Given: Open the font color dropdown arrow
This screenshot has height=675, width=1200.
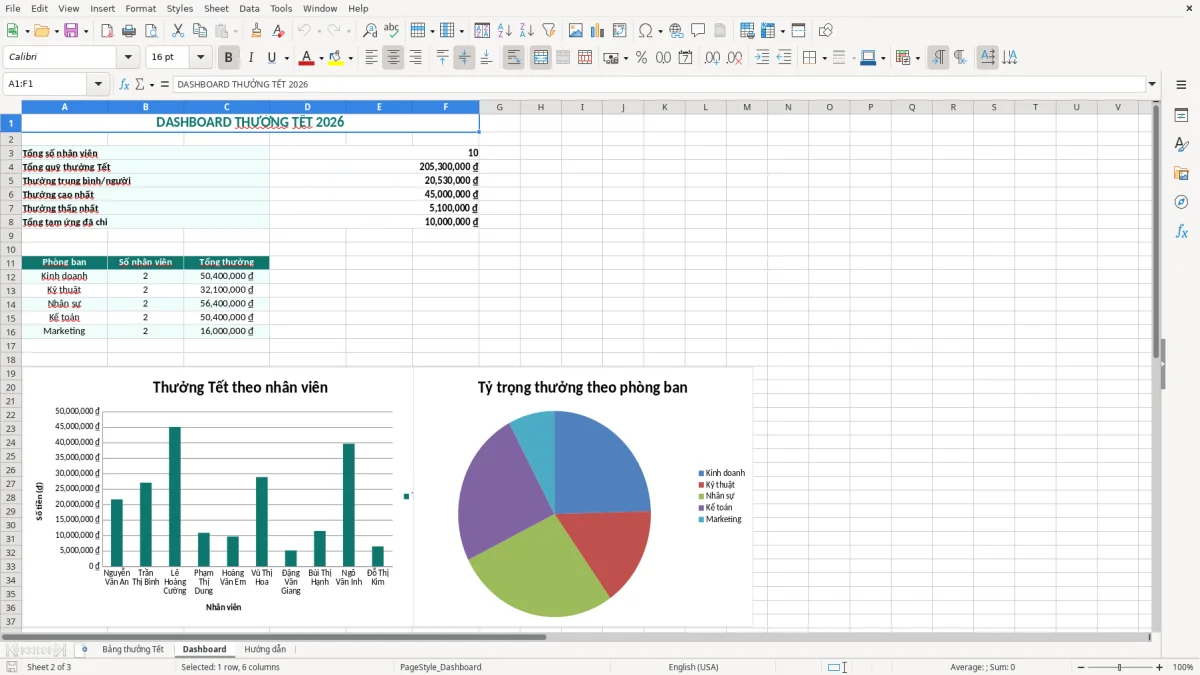Looking at the screenshot, I should tap(321, 58).
